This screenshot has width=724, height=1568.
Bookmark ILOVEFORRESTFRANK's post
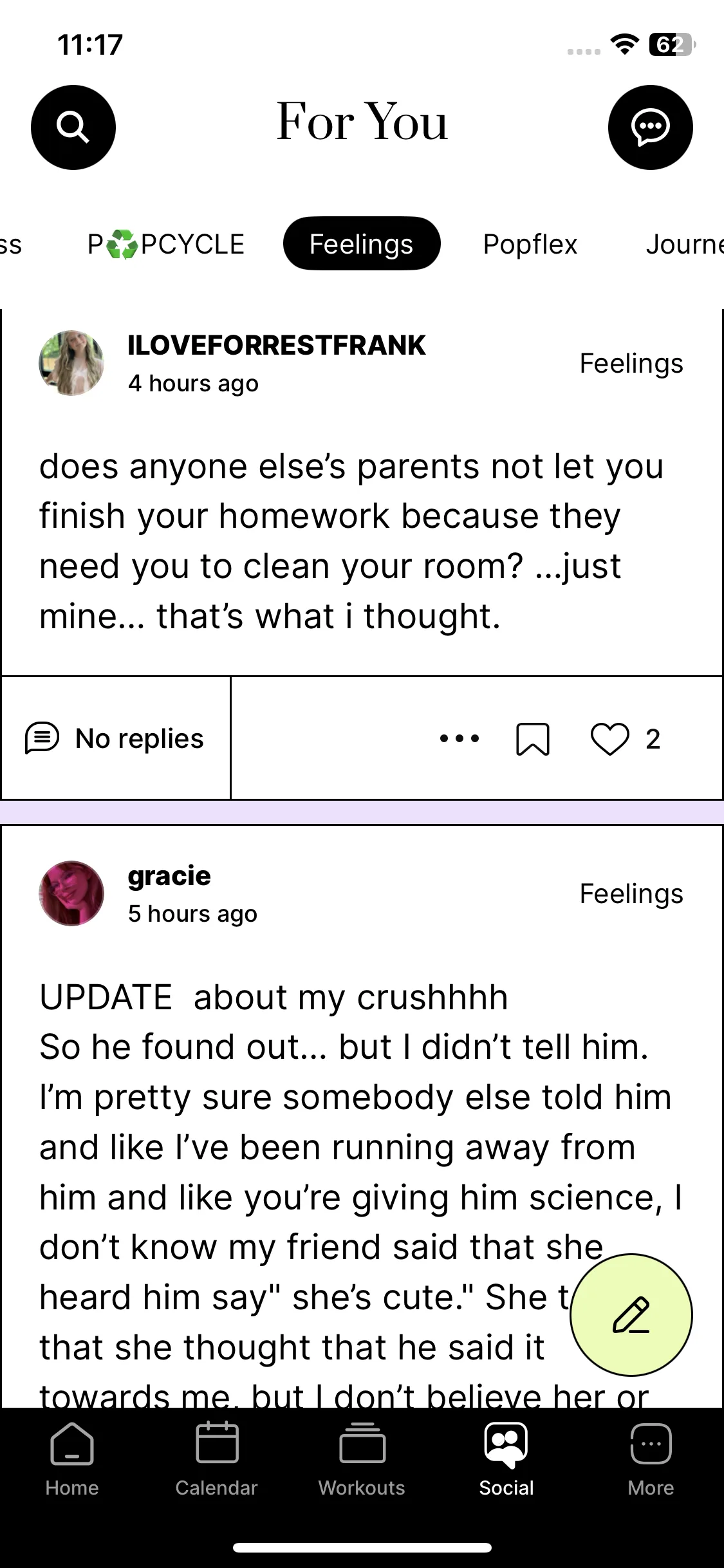click(x=533, y=738)
